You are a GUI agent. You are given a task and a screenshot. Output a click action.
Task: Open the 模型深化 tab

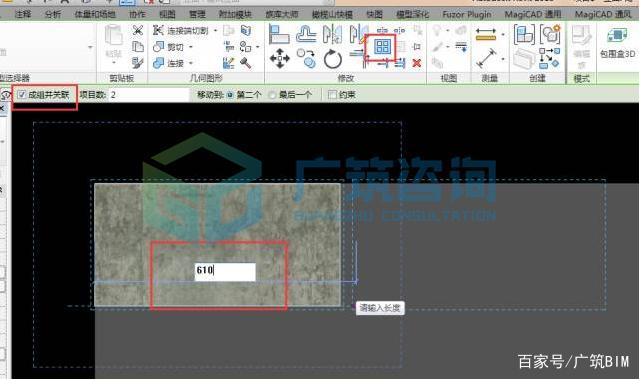click(412, 14)
